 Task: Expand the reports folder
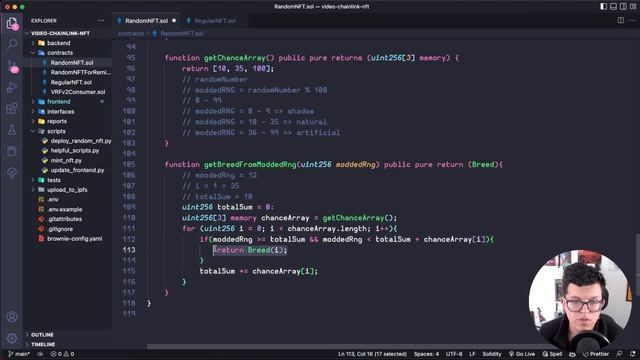(57, 121)
